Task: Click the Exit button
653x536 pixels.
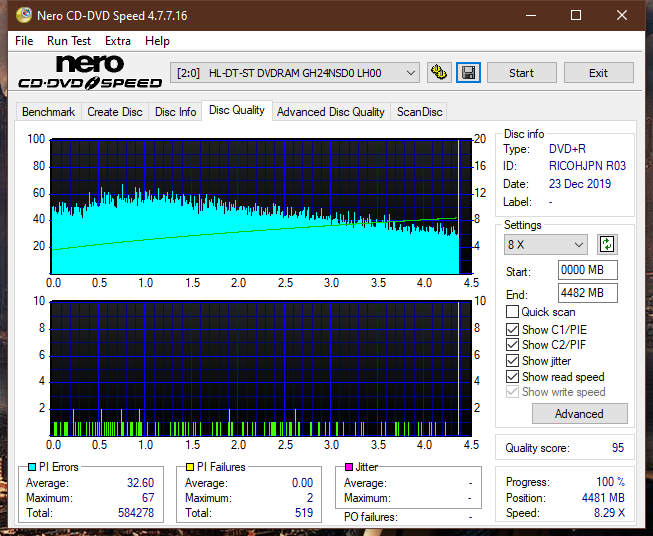Action: click(x=598, y=73)
